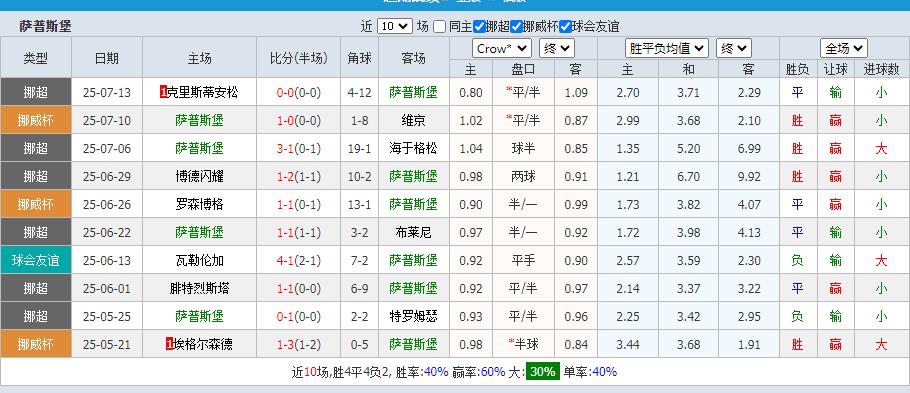Click the 挪超 tag for 25-07-13 match
Viewport: 910px width, 393px height.
36,92
